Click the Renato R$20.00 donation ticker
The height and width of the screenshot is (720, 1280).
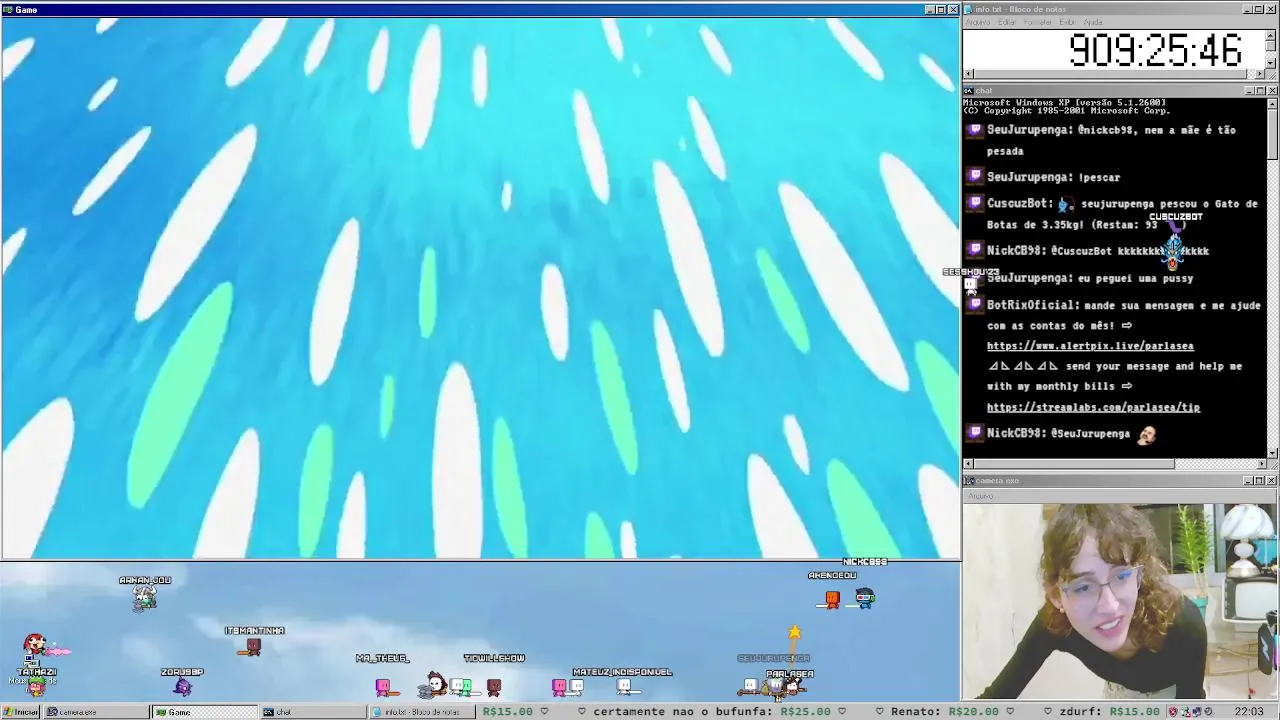(945, 712)
